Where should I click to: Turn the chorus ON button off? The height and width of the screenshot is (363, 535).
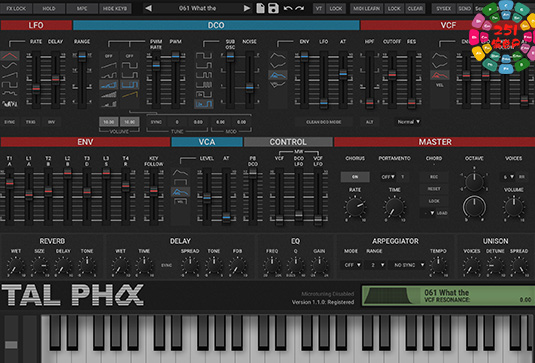[x=355, y=177]
